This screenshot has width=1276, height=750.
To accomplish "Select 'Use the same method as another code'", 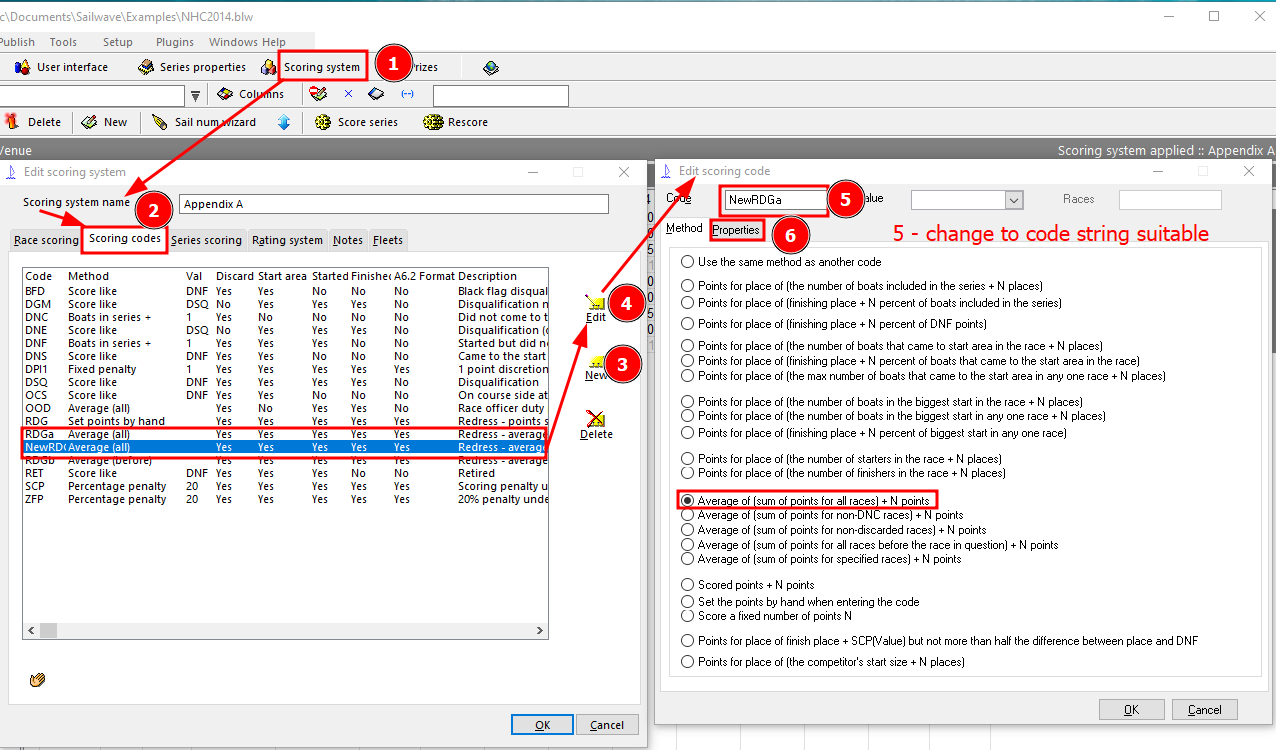I will [781, 262].
